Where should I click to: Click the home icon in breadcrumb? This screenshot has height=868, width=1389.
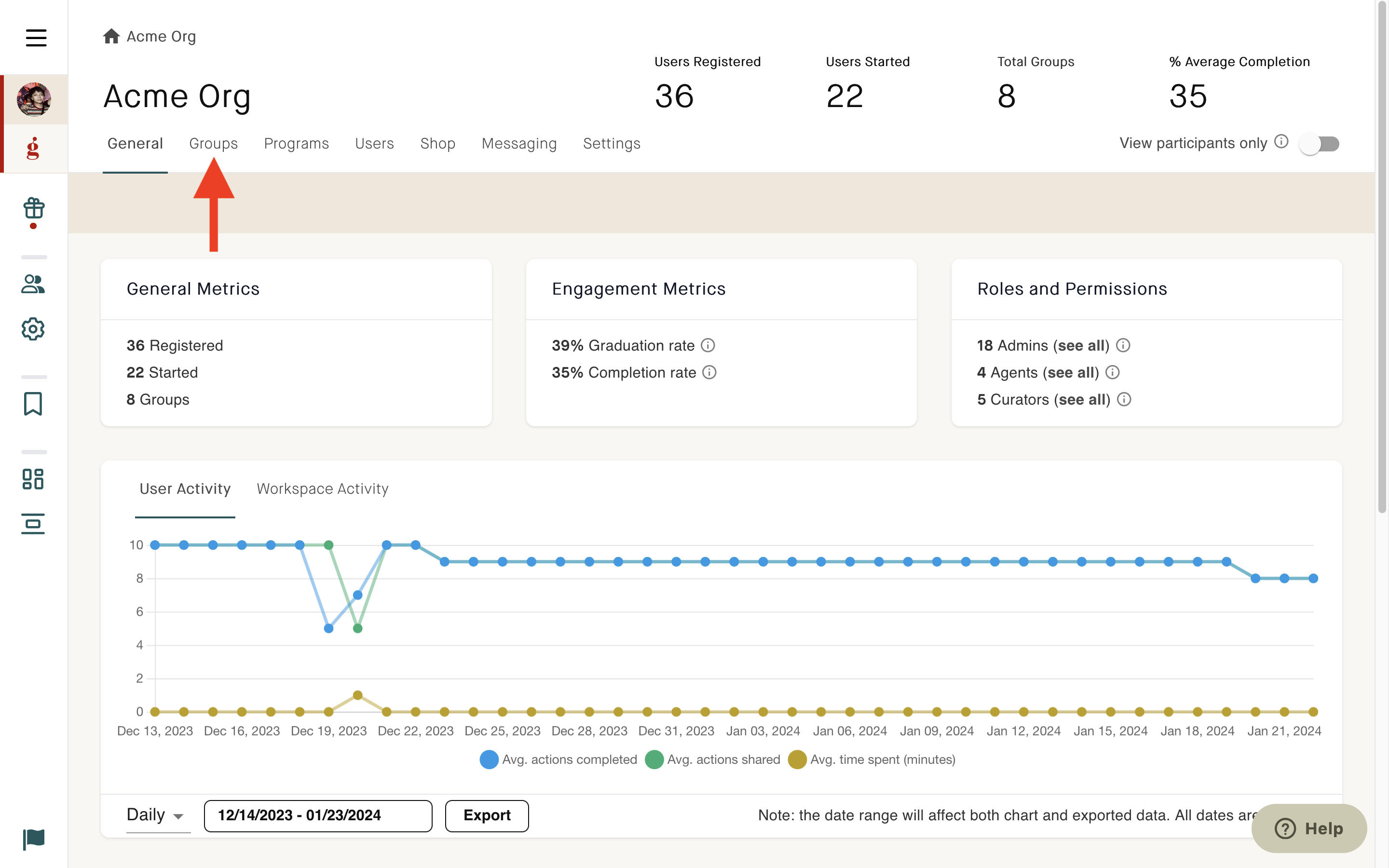coord(111,36)
